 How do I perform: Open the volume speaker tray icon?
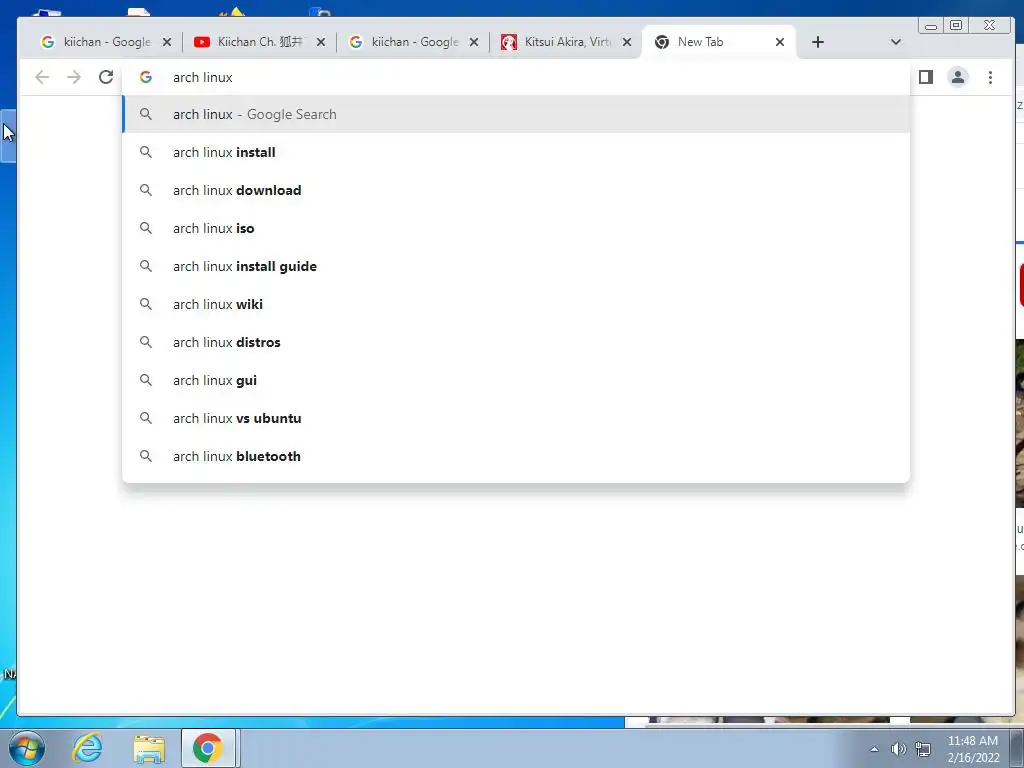point(899,749)
